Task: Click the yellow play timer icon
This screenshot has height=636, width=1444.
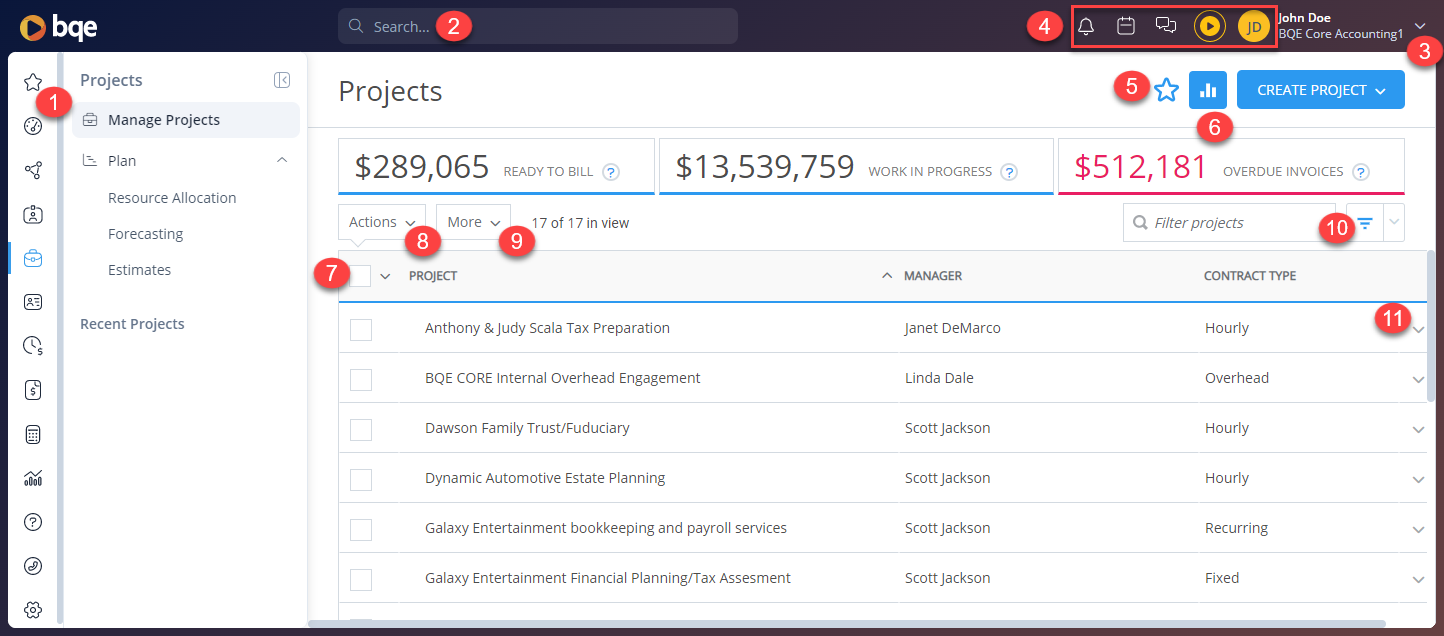Action: click(1210, 26)
